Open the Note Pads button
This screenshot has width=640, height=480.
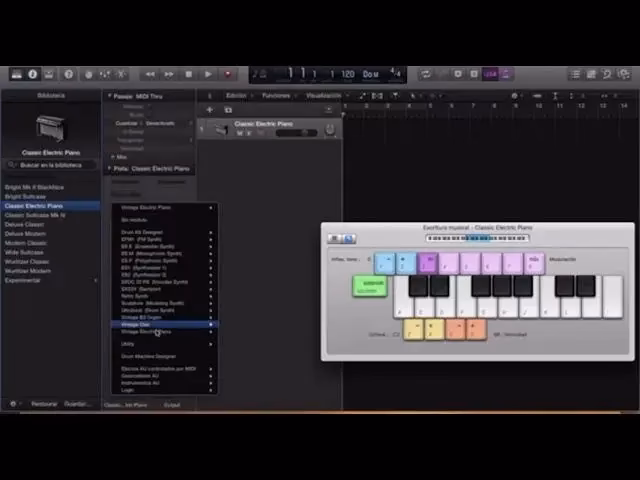point(591,74)
